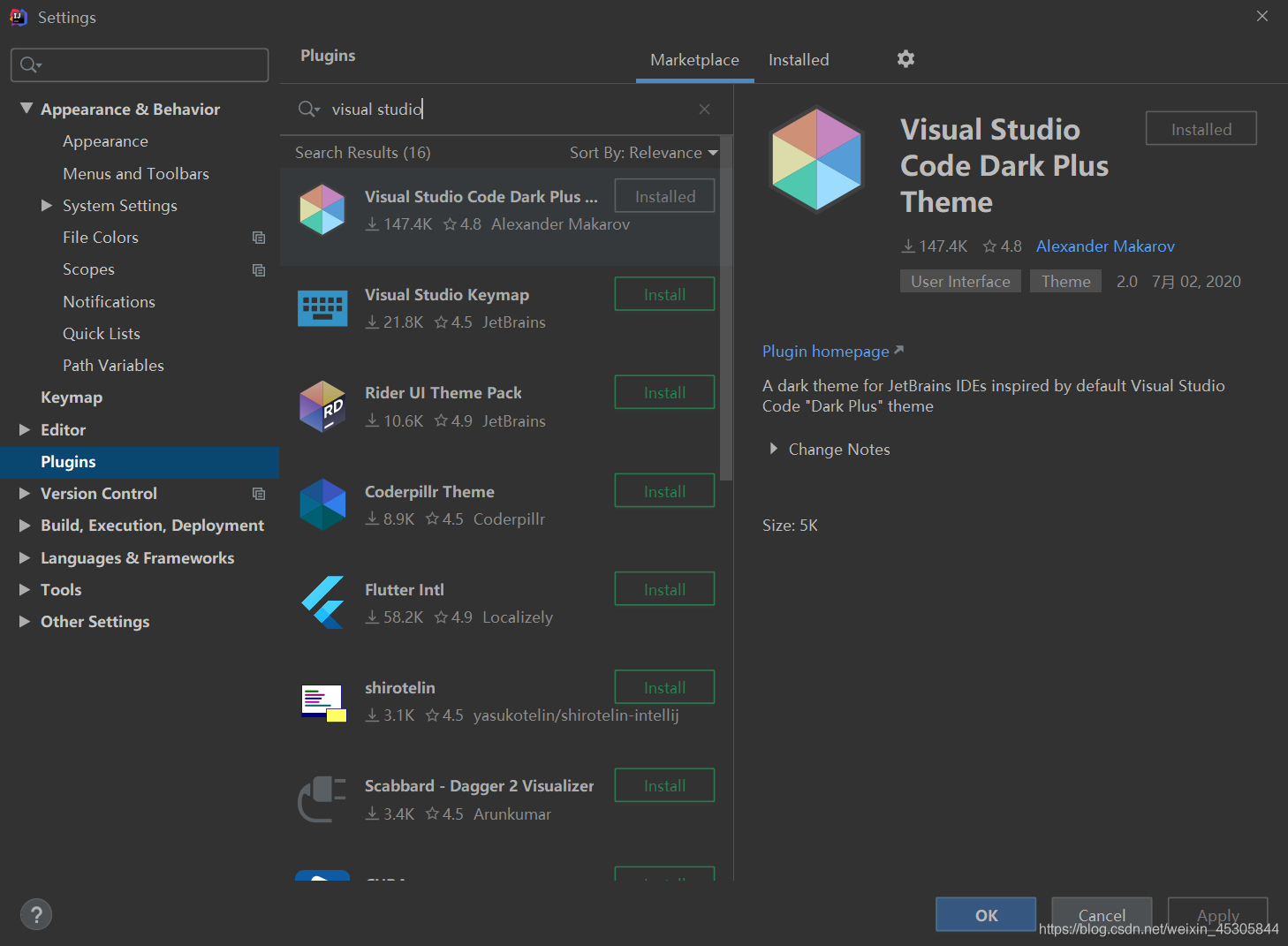Expand the Tools settings node
The height and width of the screenshot is (946, 1288).
pos(25,590)
